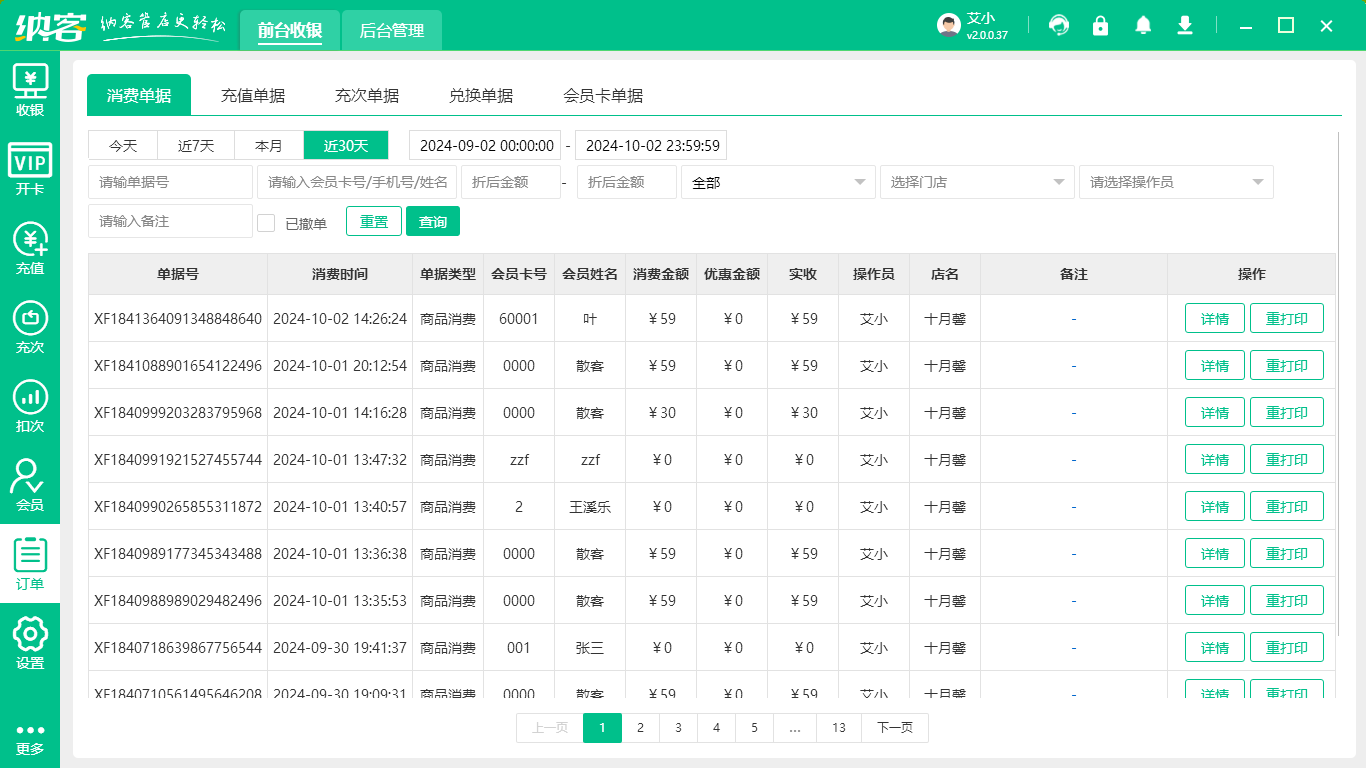Click the 纳客 logo
This screenshot has height=768, width=1366.
[48, 27]
